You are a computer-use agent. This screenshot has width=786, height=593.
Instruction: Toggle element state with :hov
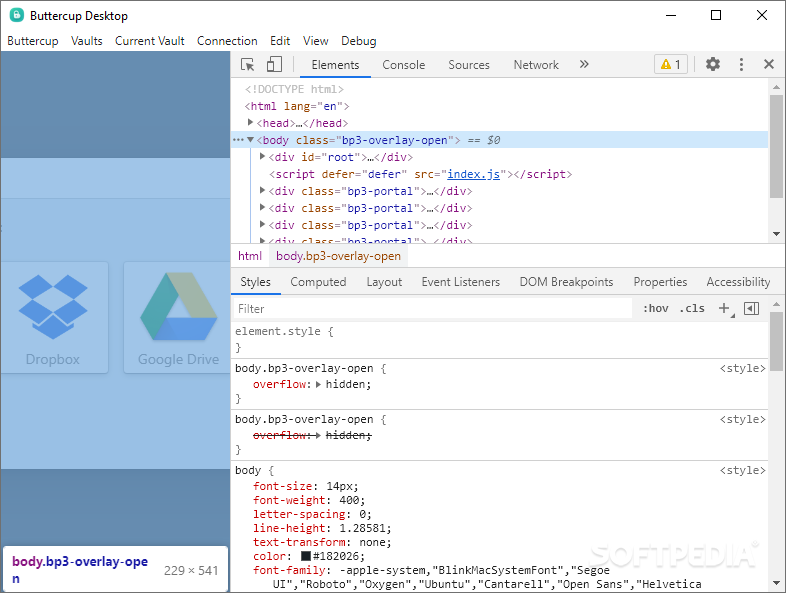pyautogui.click(x=656, y=308)
